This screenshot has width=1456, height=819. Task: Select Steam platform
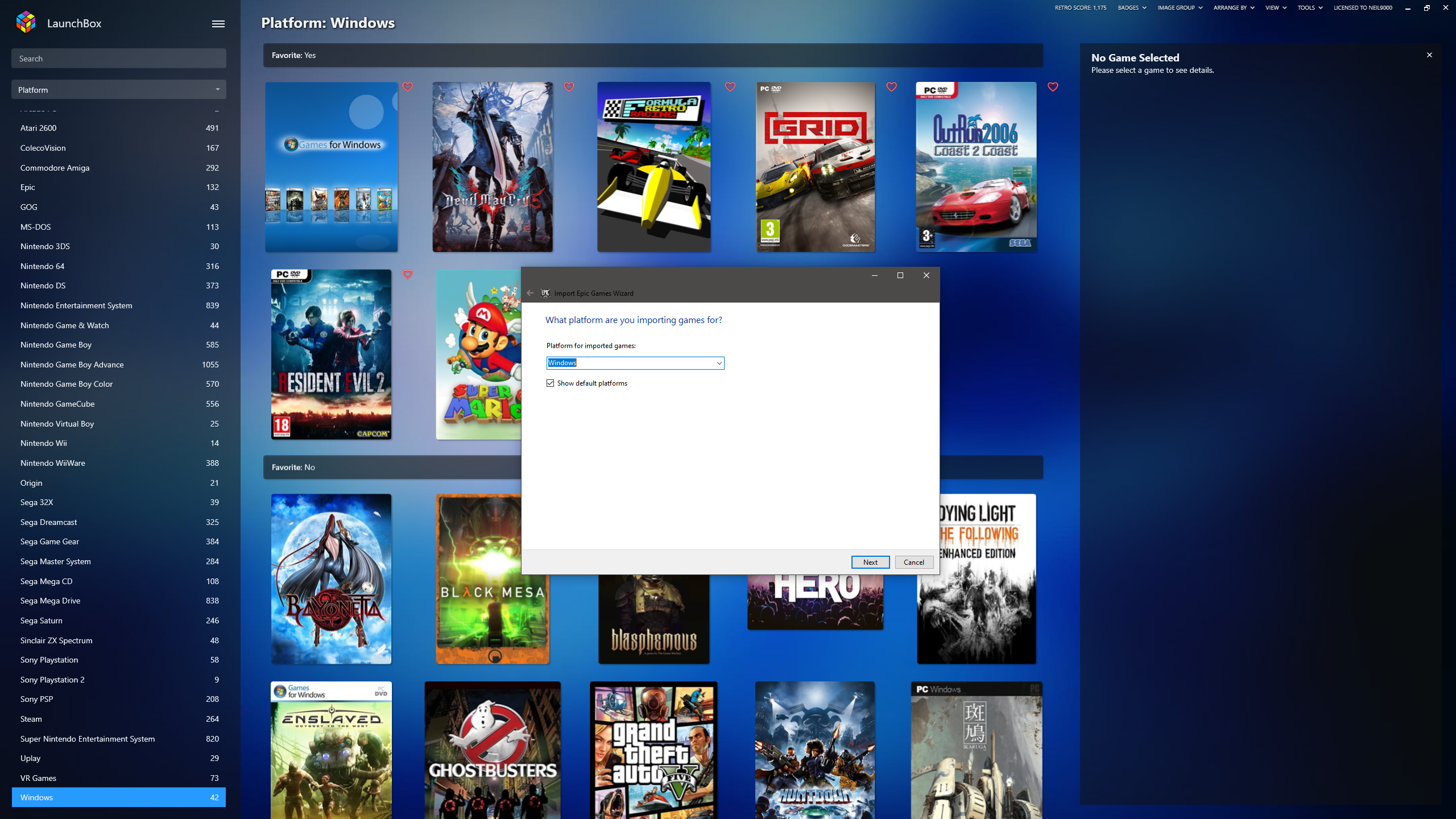click(119, 719)
